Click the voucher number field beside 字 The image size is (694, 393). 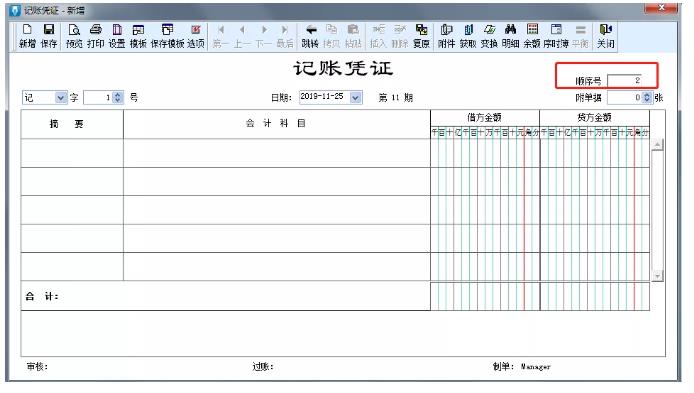[x=98, y=97]
